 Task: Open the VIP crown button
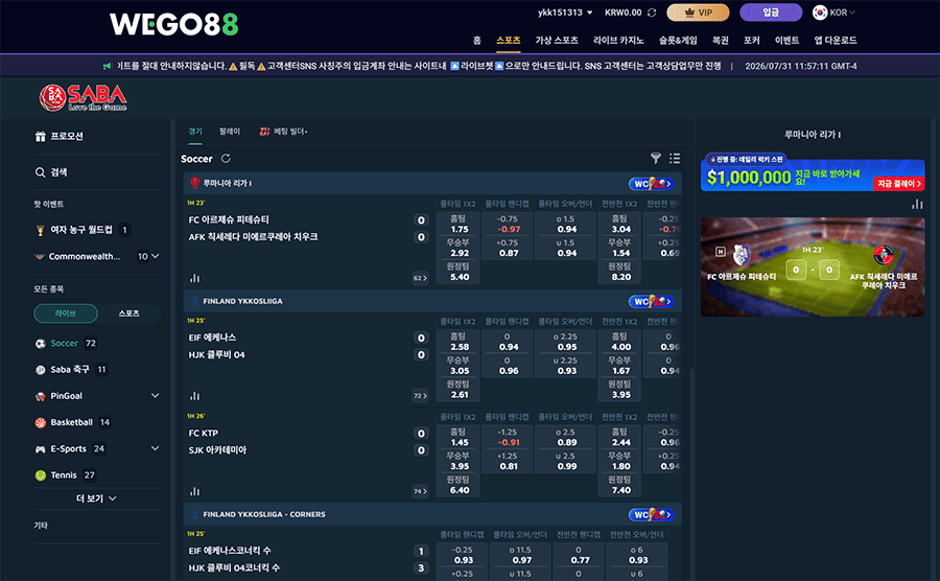coord(698,13)
